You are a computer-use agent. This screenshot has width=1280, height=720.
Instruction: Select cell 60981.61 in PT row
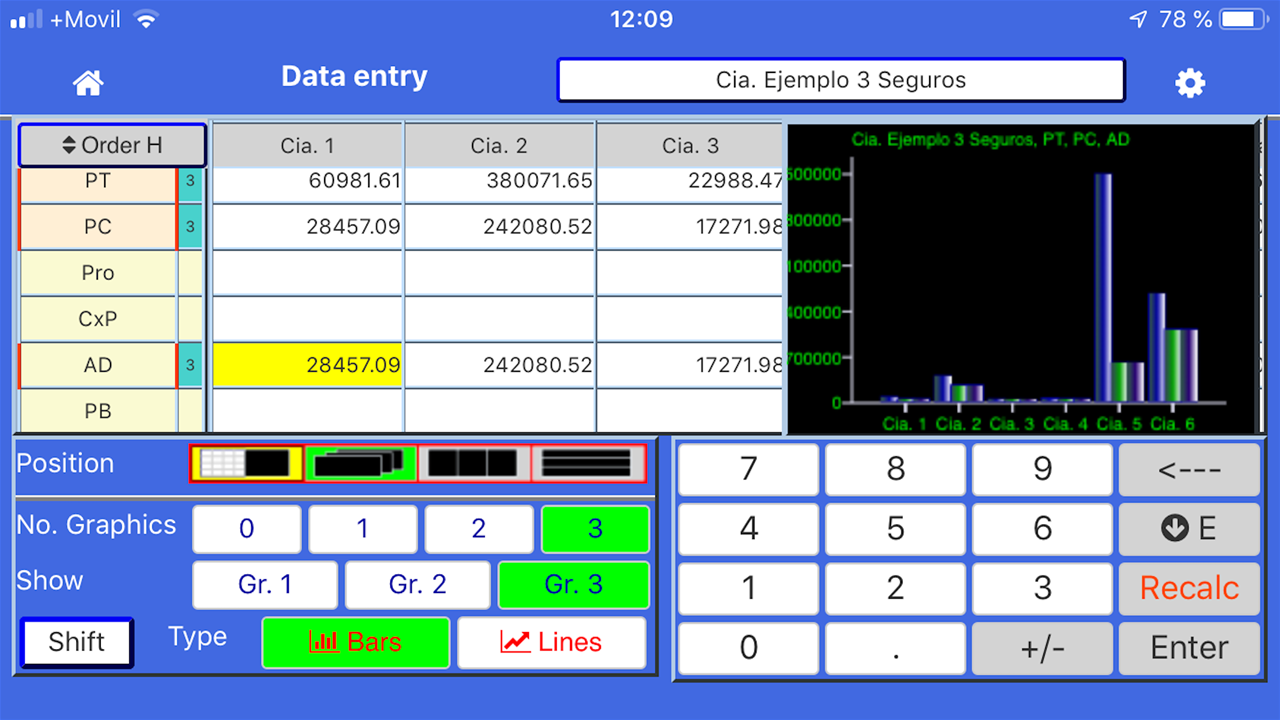click(x=307, y=184)
